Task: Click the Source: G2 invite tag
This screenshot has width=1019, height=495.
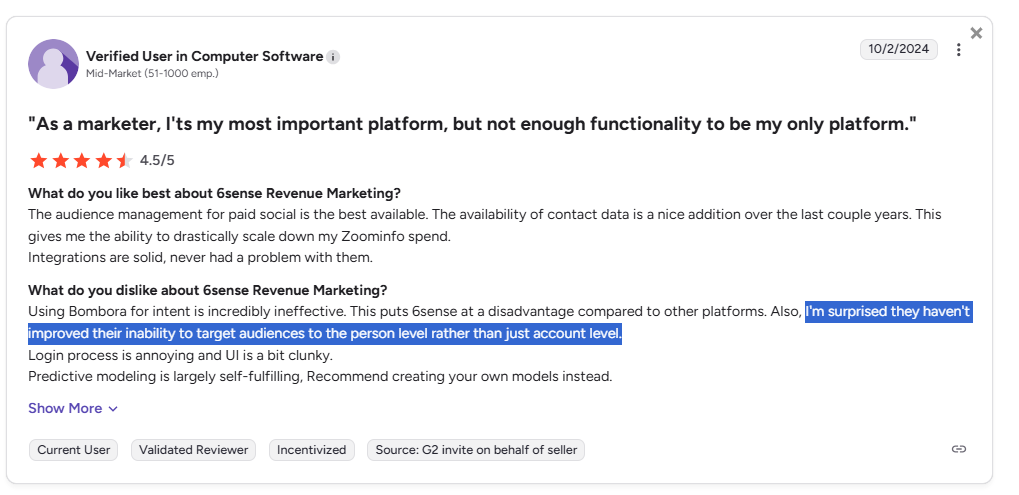Action: tap(476, 450)
